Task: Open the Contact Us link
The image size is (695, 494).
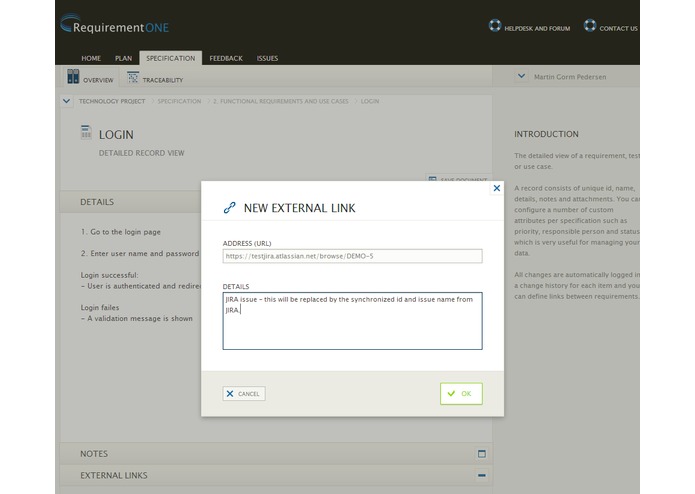Action: point(618,28)
